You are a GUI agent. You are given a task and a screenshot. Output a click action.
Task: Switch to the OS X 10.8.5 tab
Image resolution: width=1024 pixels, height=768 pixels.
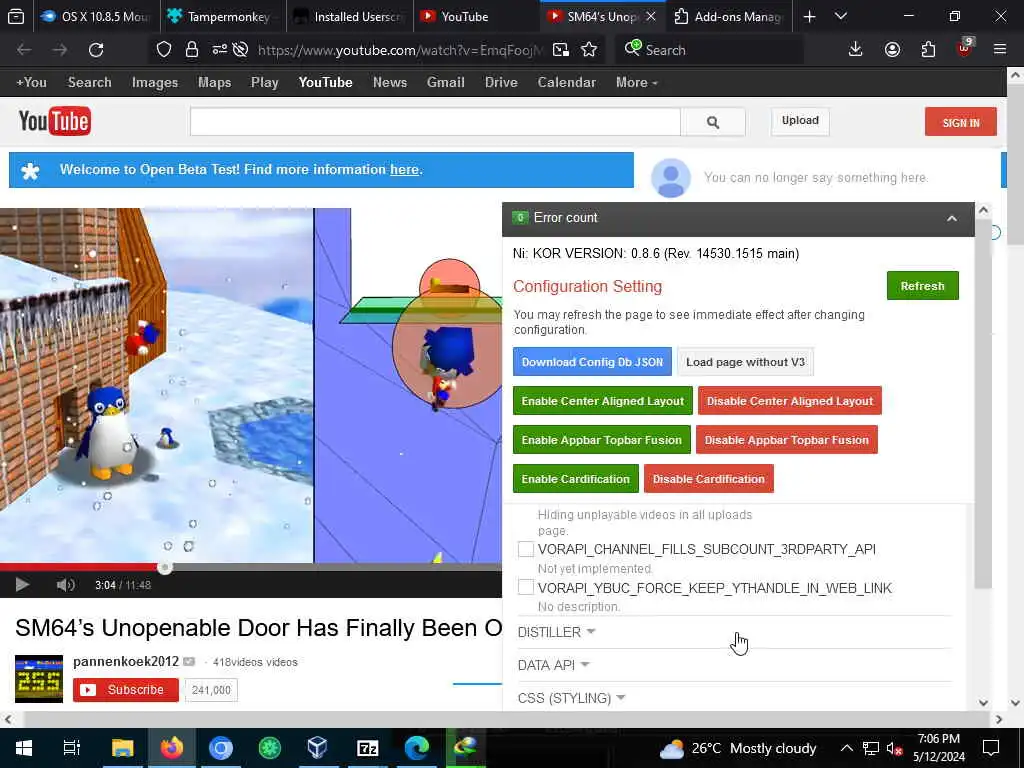97,17
